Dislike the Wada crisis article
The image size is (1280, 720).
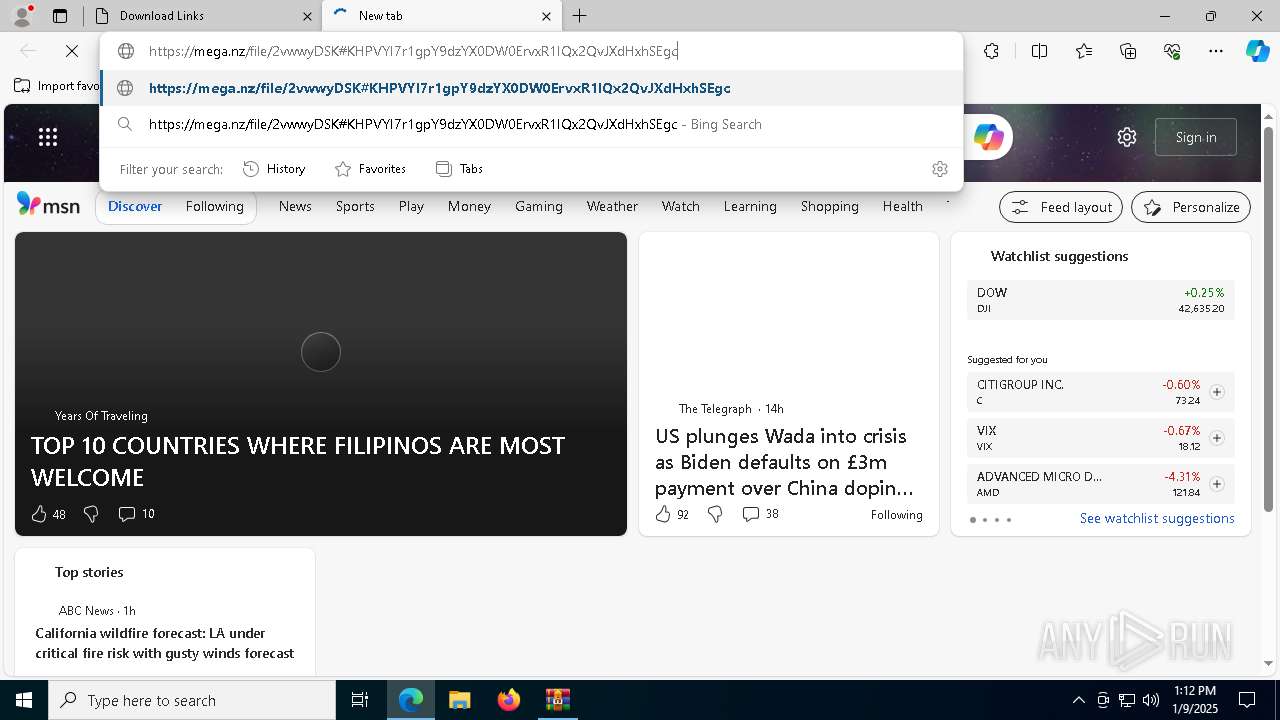(715, 514)
